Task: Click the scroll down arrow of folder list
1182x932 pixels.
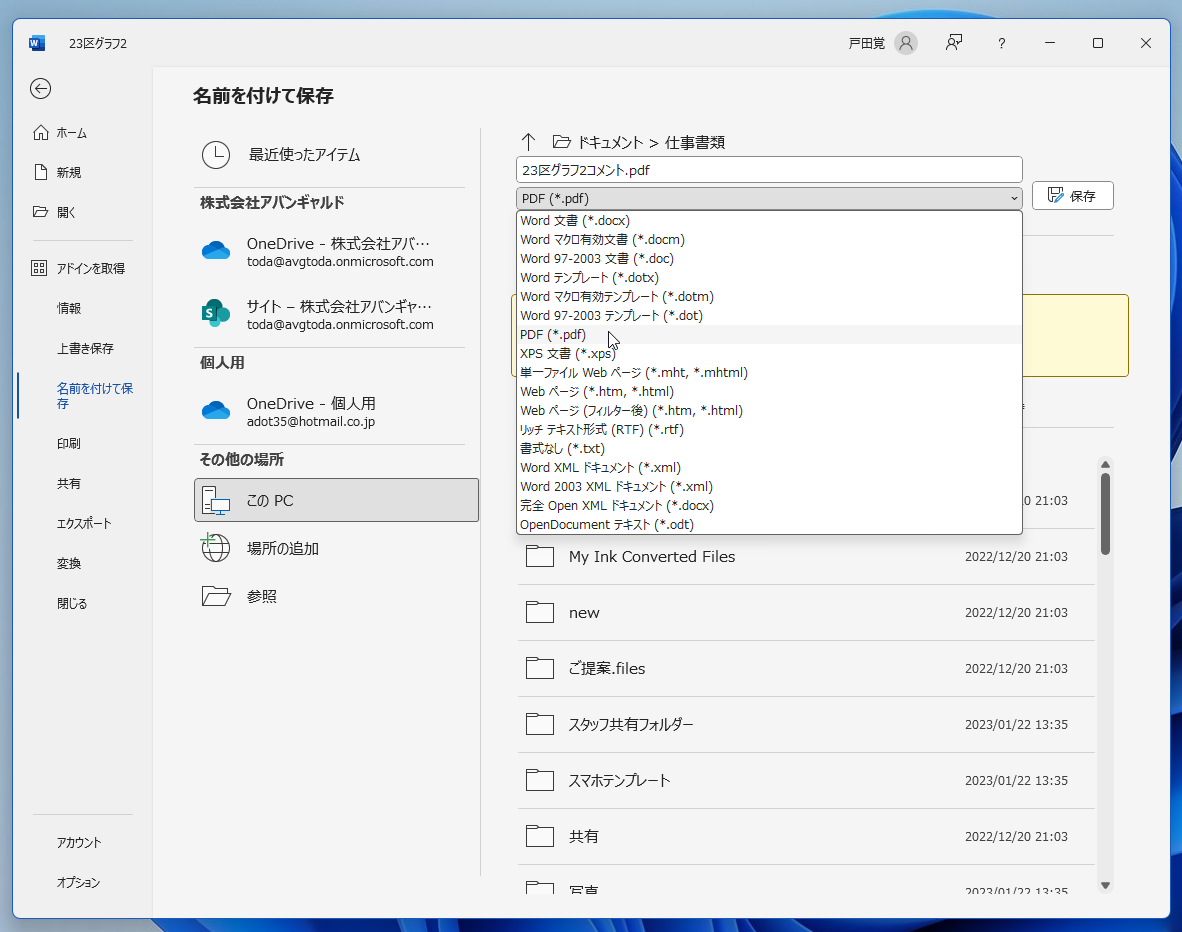Action: point(1105,885)
